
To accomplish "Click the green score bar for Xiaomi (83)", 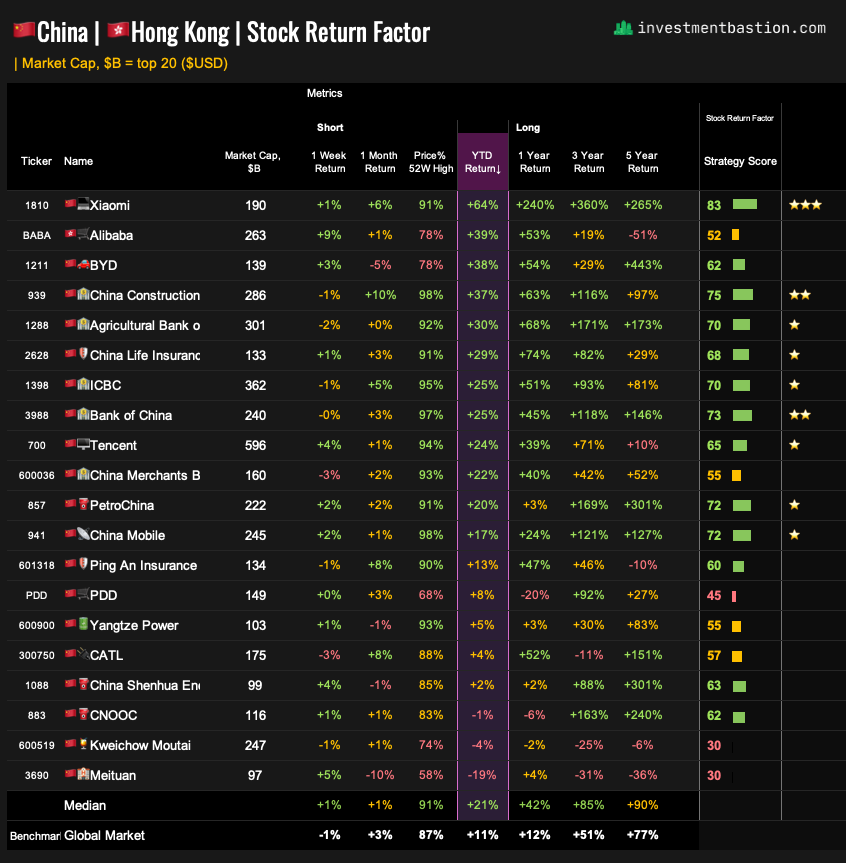I will click(x=745, y=204).
